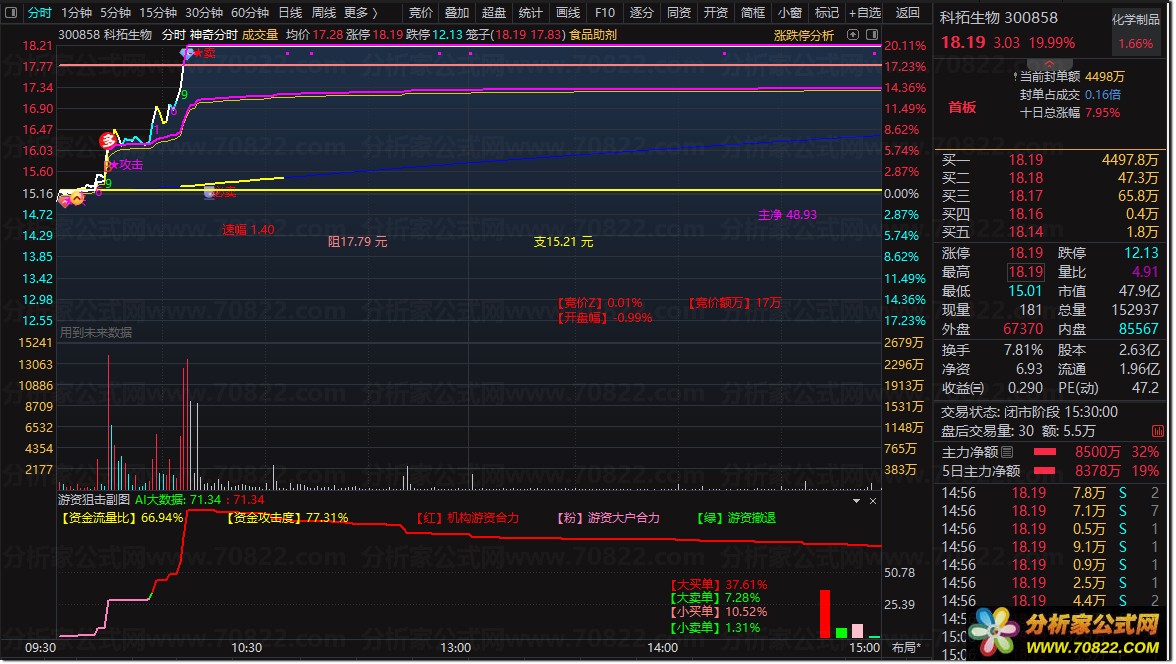This screenshot has height=664, width=1176.
Task: Click the 多 signal marker on chart
Action: (109, 140)
